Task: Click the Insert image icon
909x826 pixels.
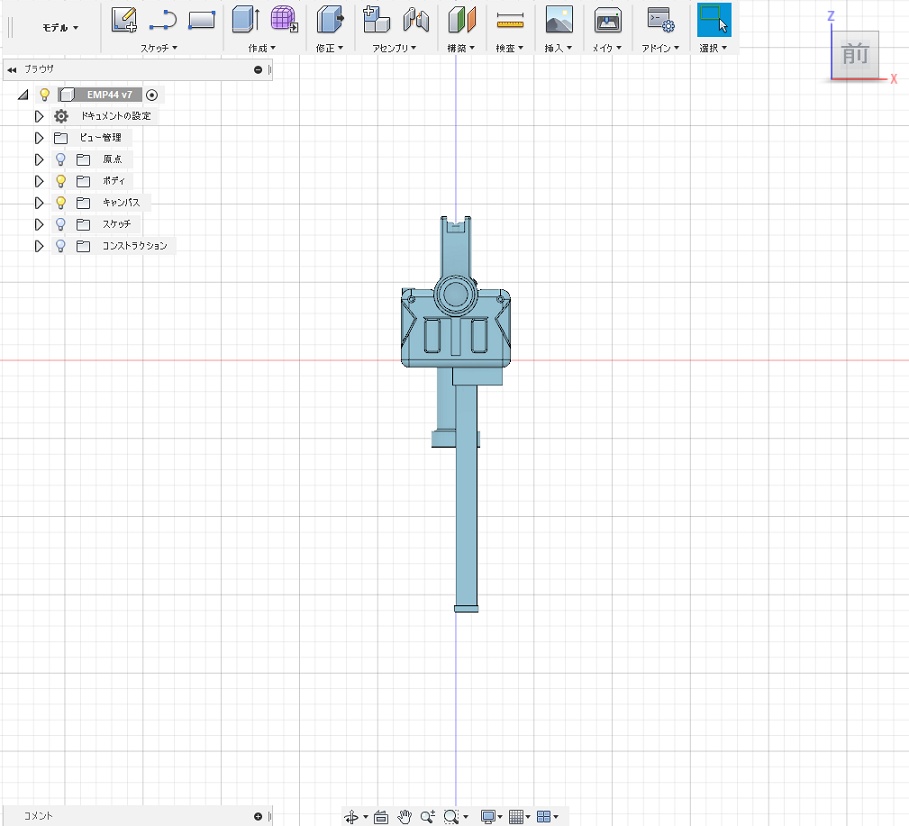Action: (558, 19)
